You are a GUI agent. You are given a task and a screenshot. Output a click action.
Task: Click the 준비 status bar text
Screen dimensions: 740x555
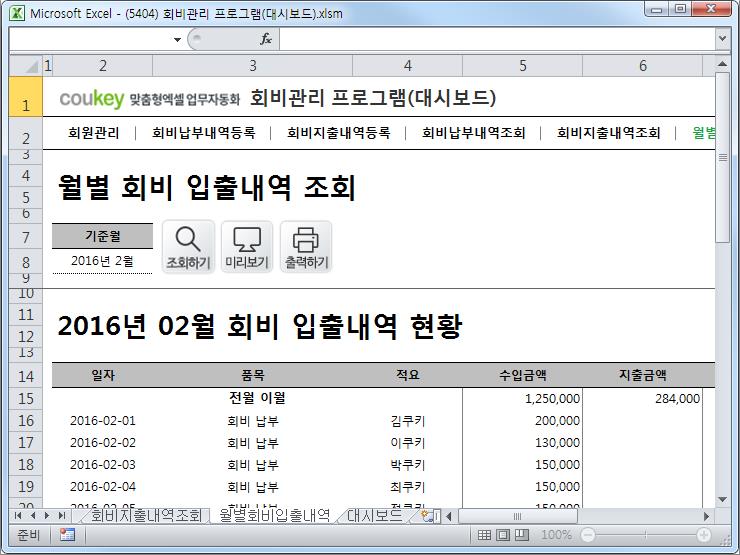click(28, 535)
